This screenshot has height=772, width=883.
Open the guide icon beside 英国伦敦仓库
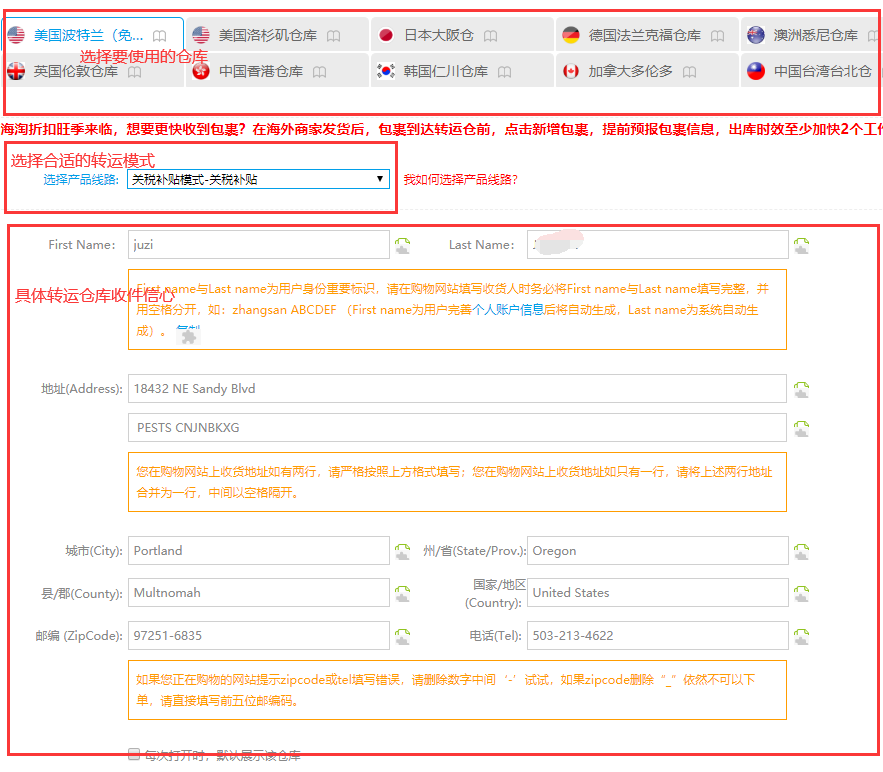(x=134, y=72)
